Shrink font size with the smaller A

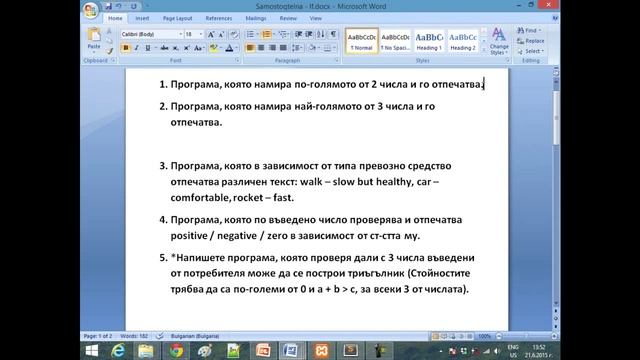point(221,34)
